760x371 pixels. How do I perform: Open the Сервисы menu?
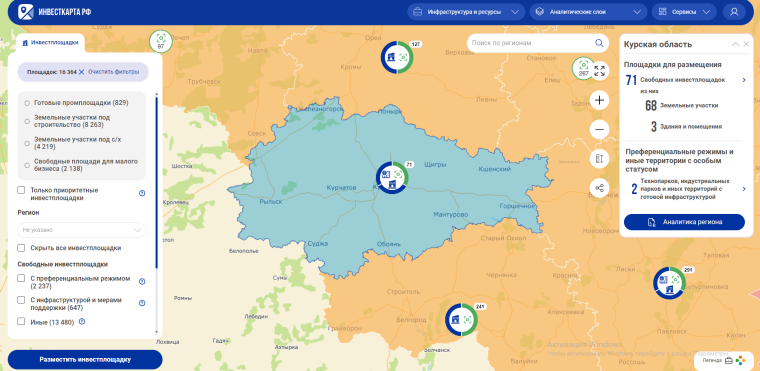[684, 12]
